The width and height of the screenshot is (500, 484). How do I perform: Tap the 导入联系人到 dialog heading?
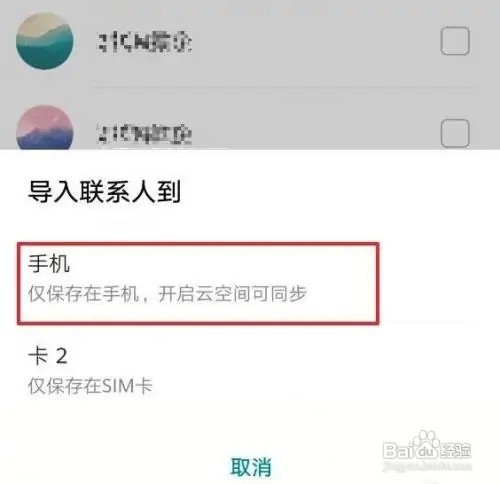pos(104,191)
